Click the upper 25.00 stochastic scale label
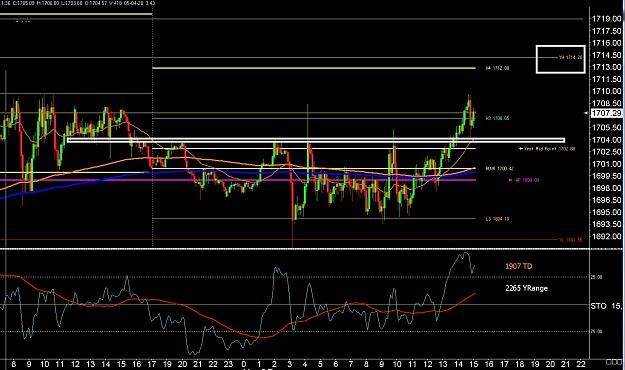Screen dimensions: 625x370 [596, 277]
